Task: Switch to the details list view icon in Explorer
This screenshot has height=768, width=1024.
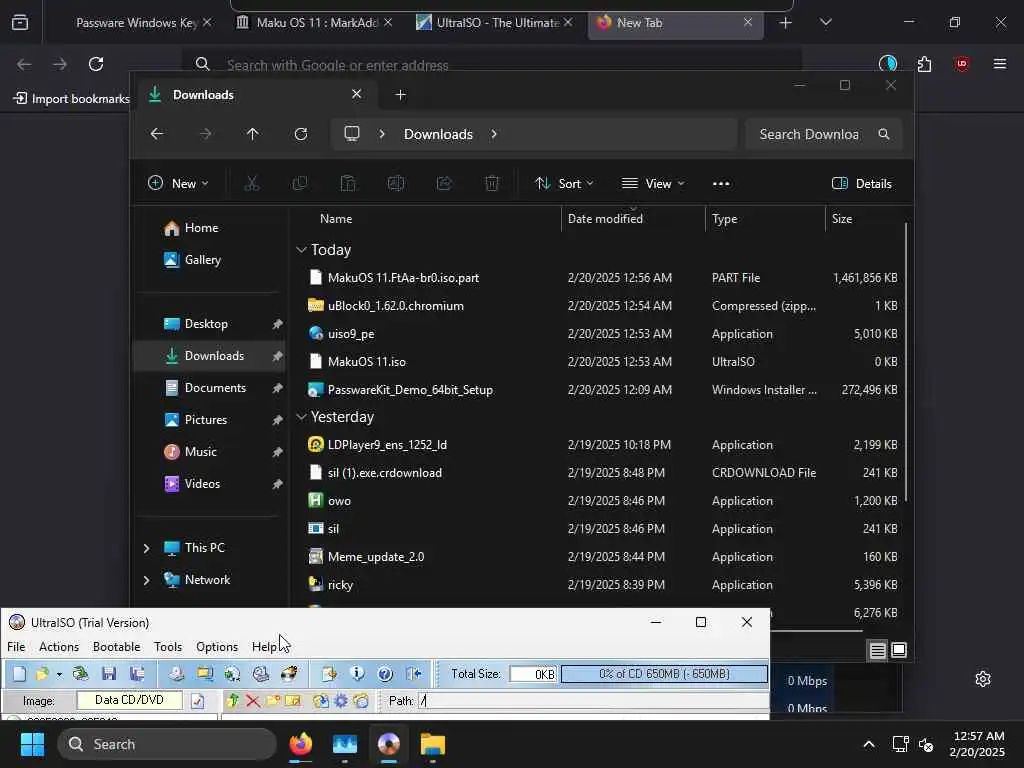Action: tap(877, 650)
